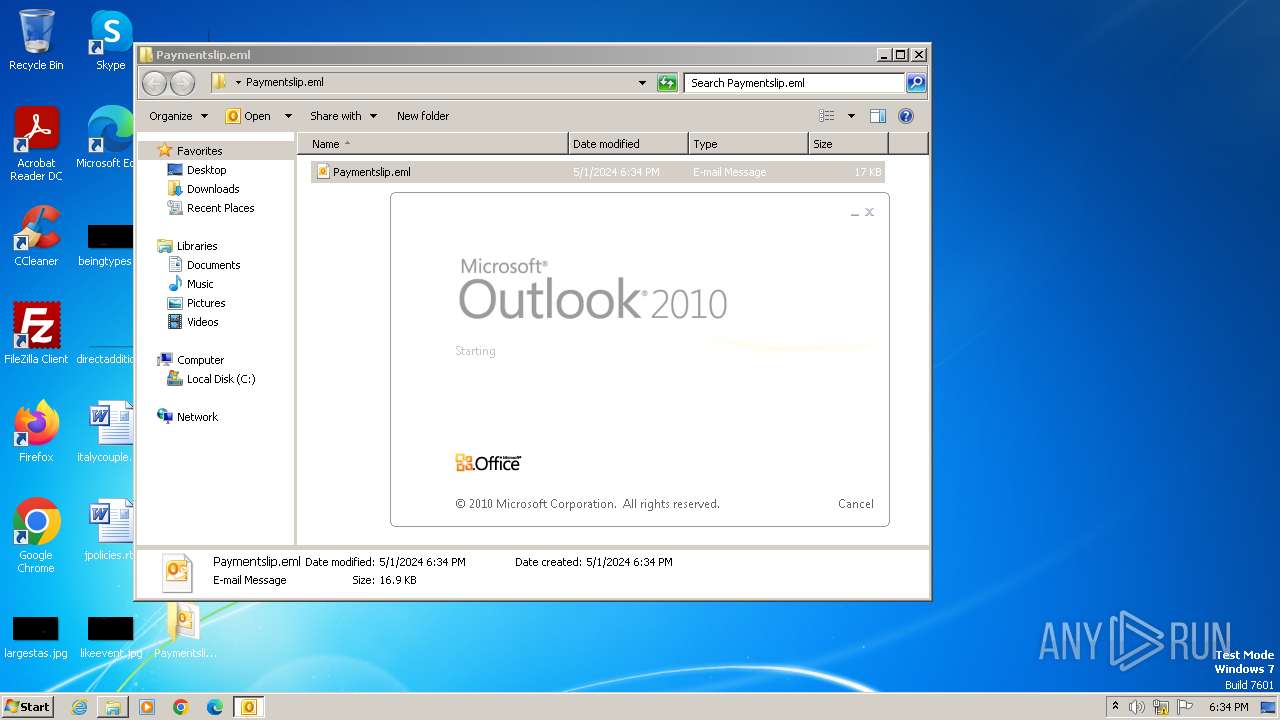Open Local Disk (C:)
1280x720 pixels.
coord(221,379)
